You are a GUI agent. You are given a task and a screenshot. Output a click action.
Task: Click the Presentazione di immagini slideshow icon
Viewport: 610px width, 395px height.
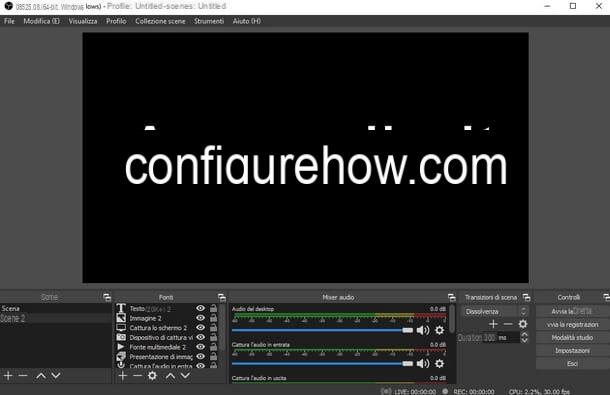(121, 356)
